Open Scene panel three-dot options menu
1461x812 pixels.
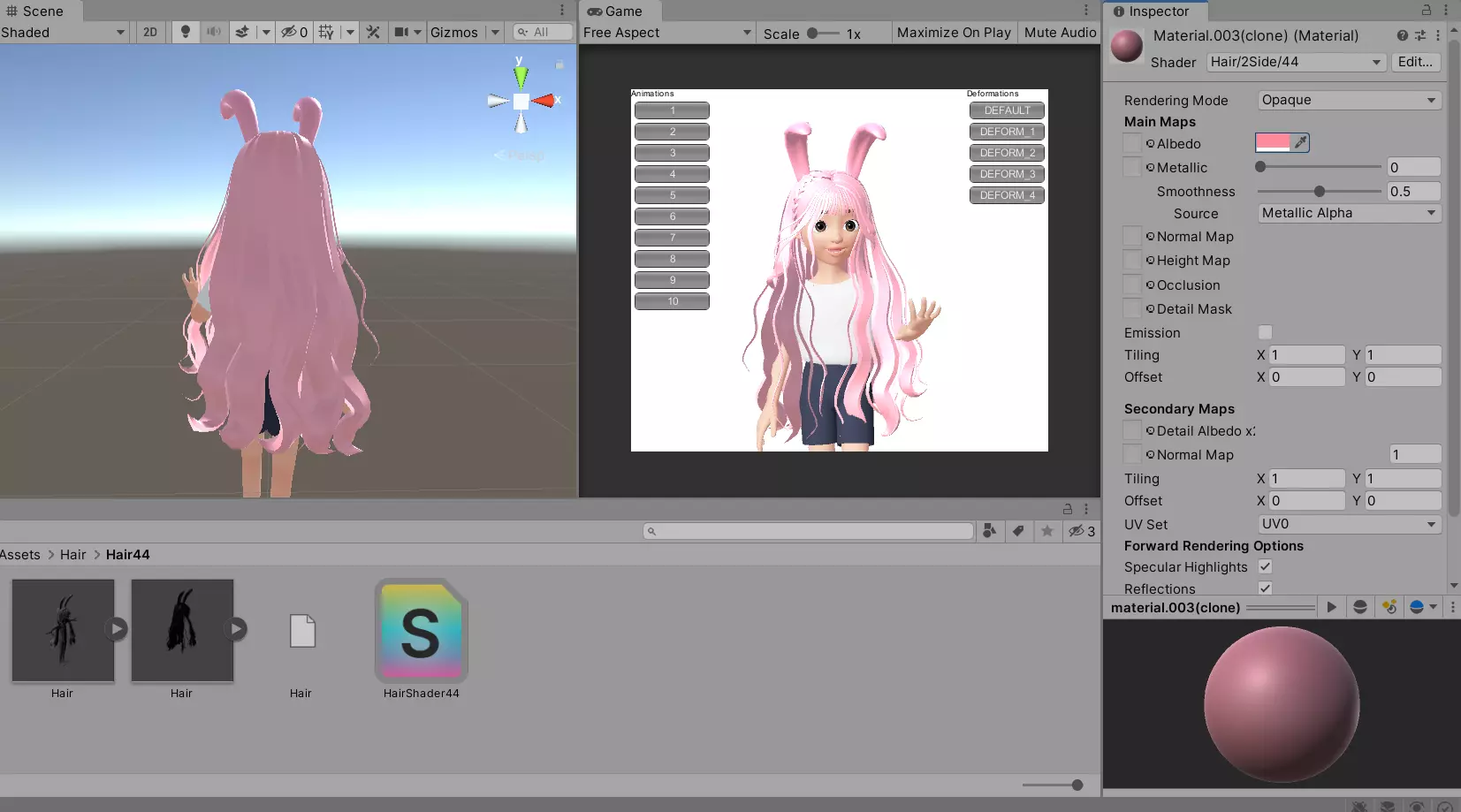562,11
